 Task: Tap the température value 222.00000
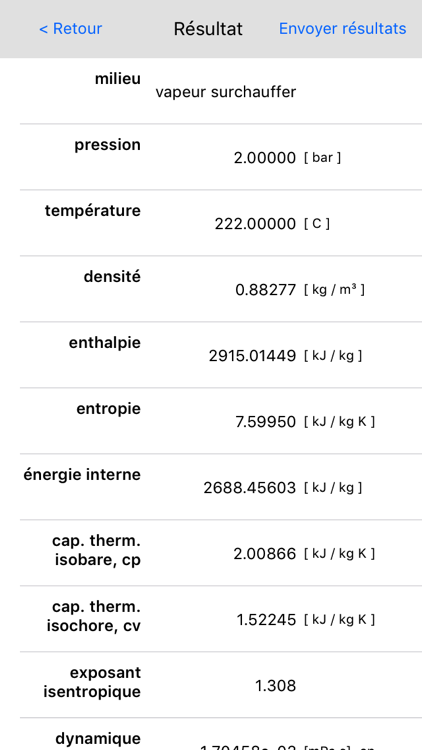pos(255,224)
